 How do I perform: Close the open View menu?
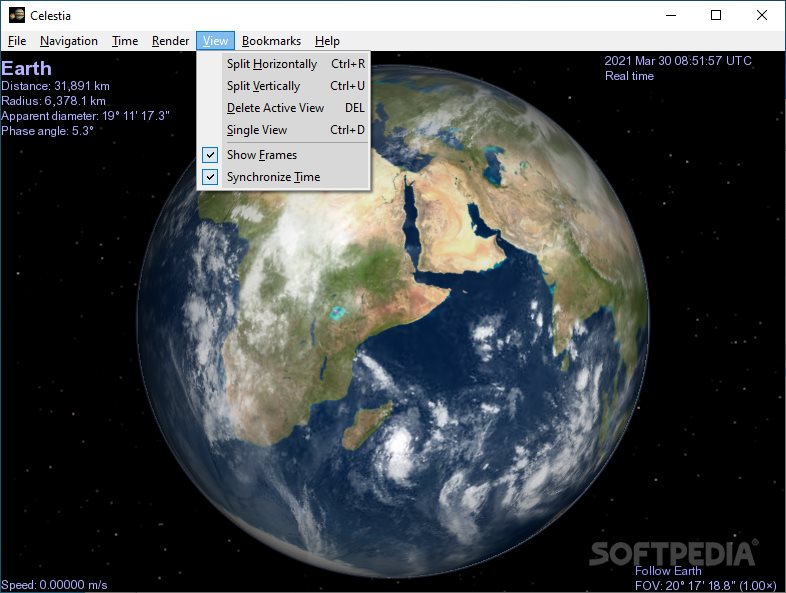[216, 41]
